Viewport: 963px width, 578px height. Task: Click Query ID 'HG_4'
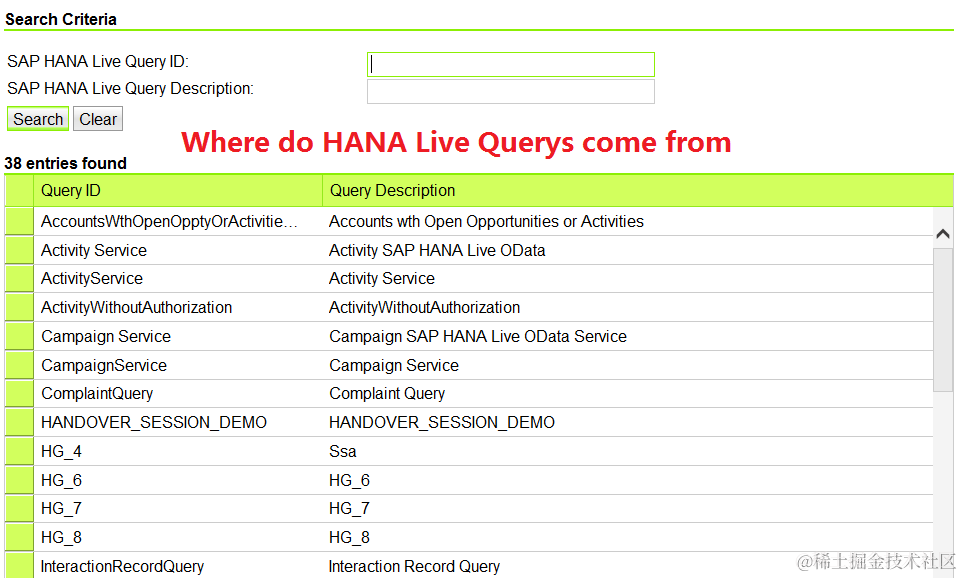[x=61, y=451]
